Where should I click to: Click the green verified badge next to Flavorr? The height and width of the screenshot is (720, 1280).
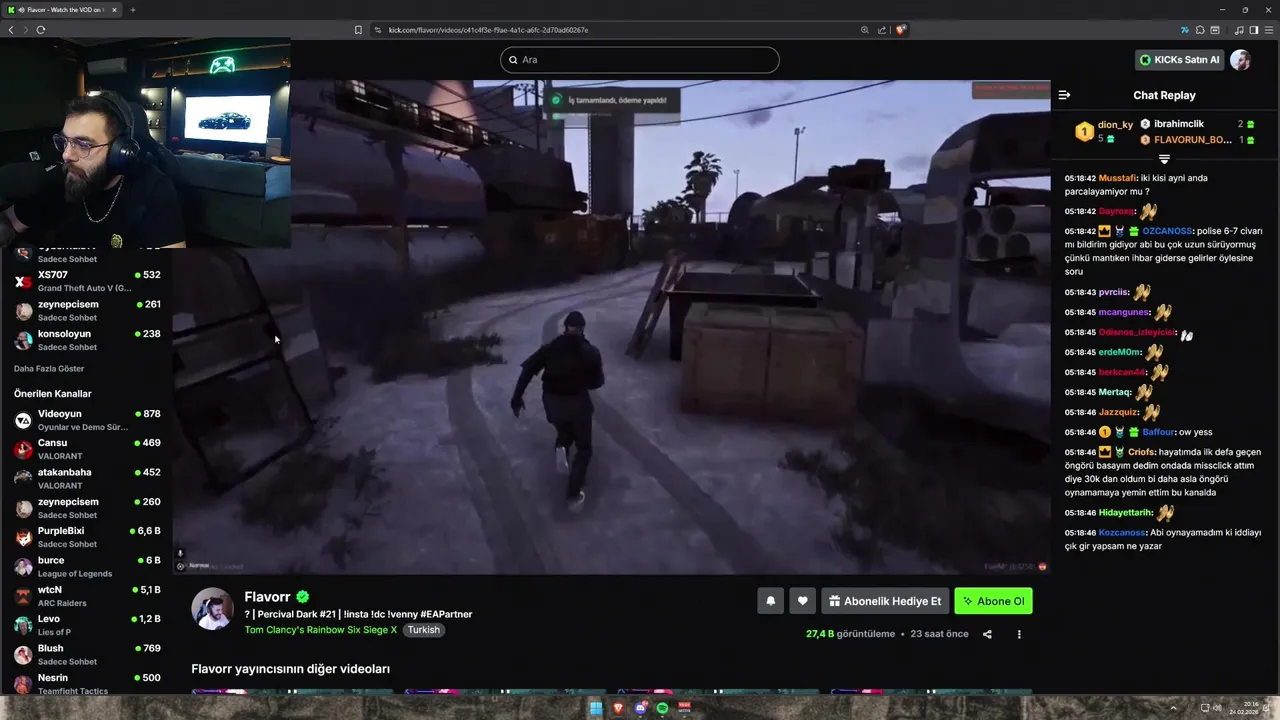[302, 597]
